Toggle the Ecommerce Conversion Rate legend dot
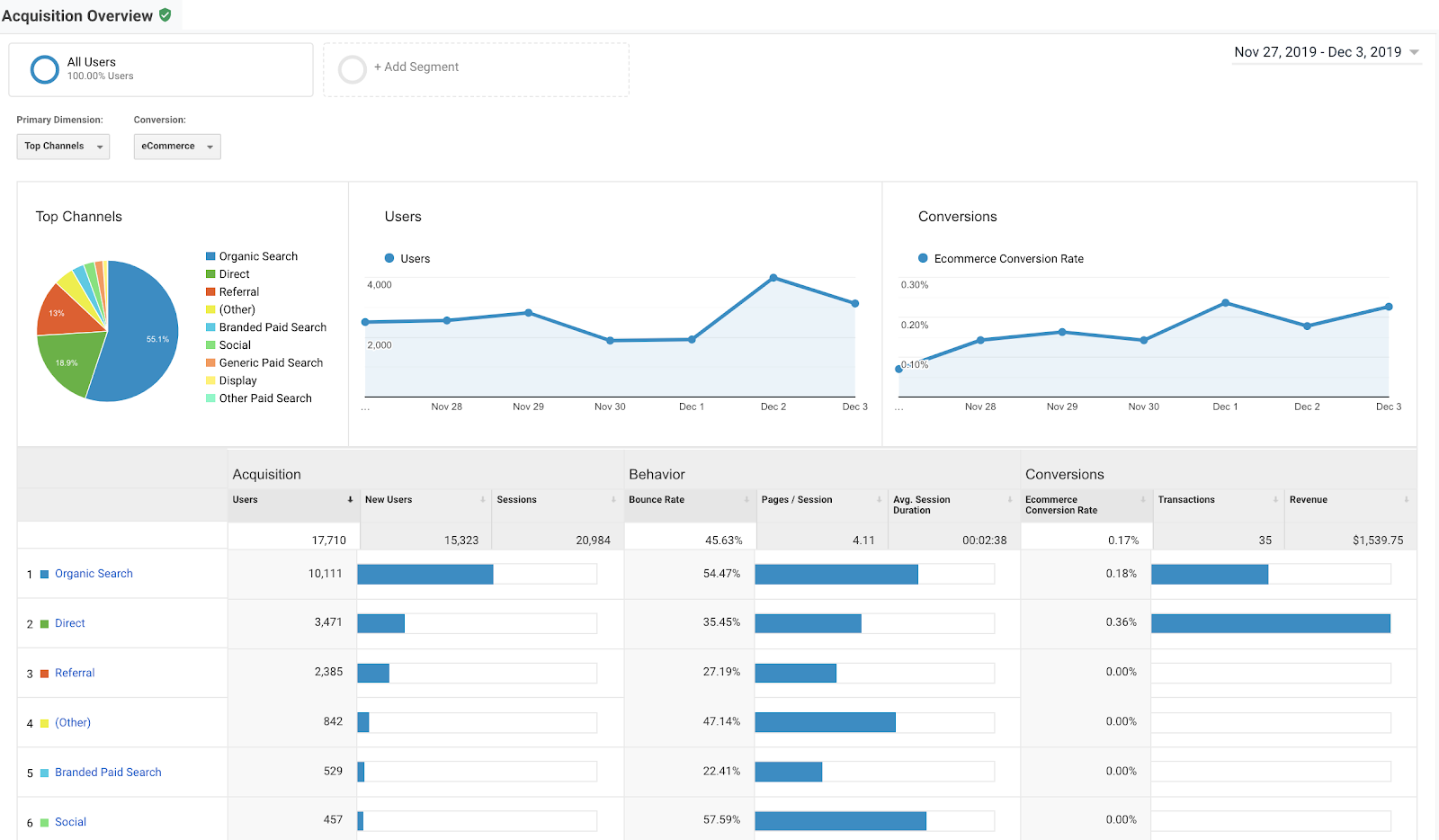Screen dimensions: 1439x840 pyautogui.click(x=923, y=258)
